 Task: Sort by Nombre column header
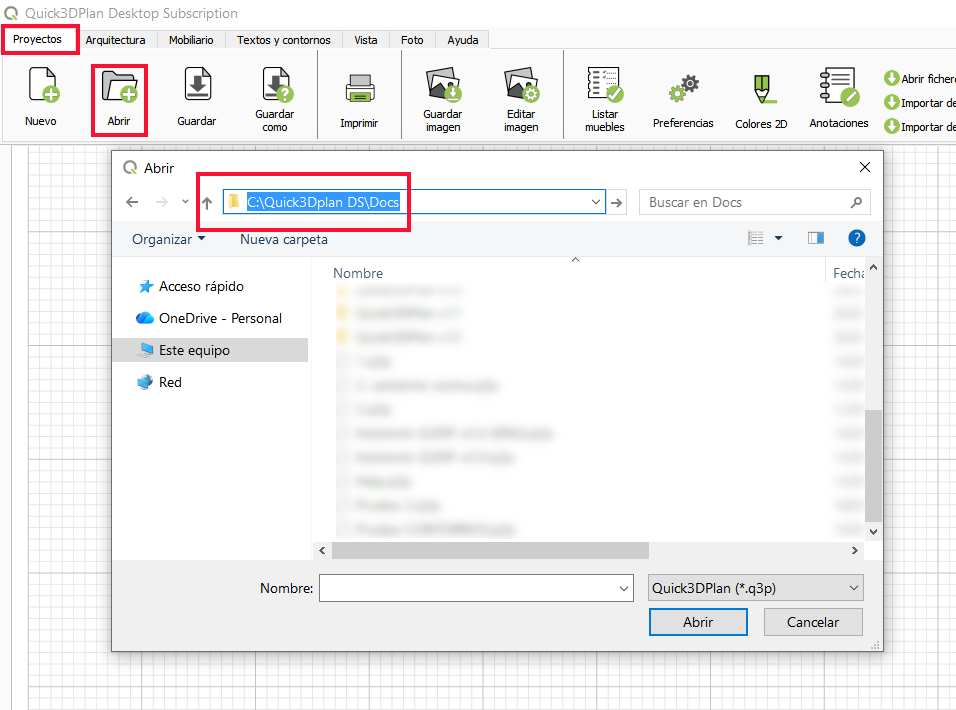358,273
